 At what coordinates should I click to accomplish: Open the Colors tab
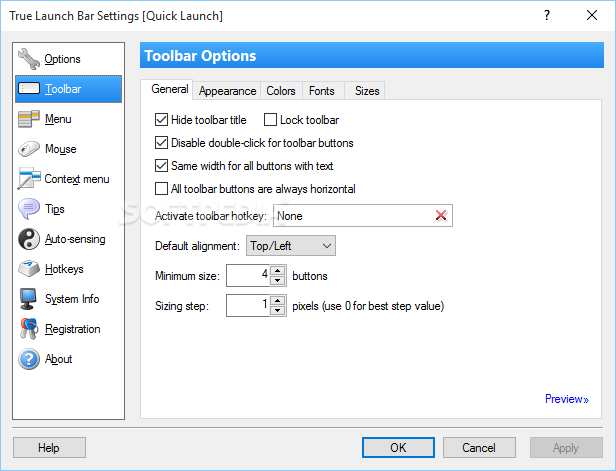281,91
